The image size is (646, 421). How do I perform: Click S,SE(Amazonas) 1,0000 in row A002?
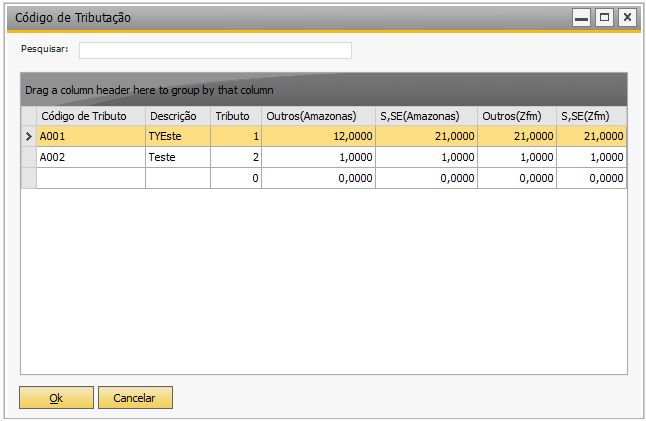[426, 157]
